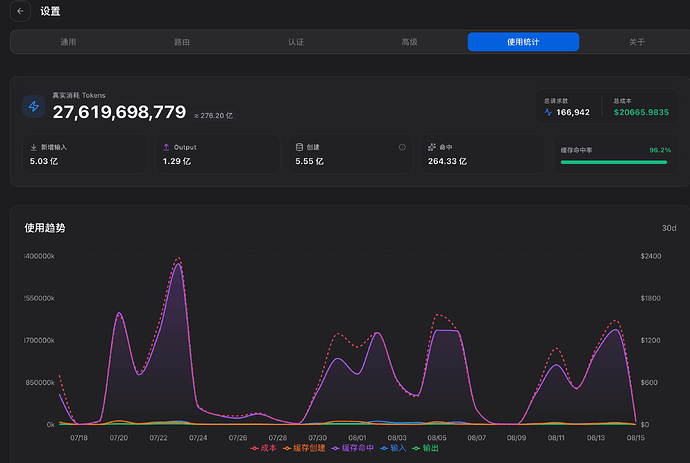Switch to the 路由 tab
Image resolution: width=690 pixels, height=463 pixels.
pyautogui.click(x=182, y=42)
